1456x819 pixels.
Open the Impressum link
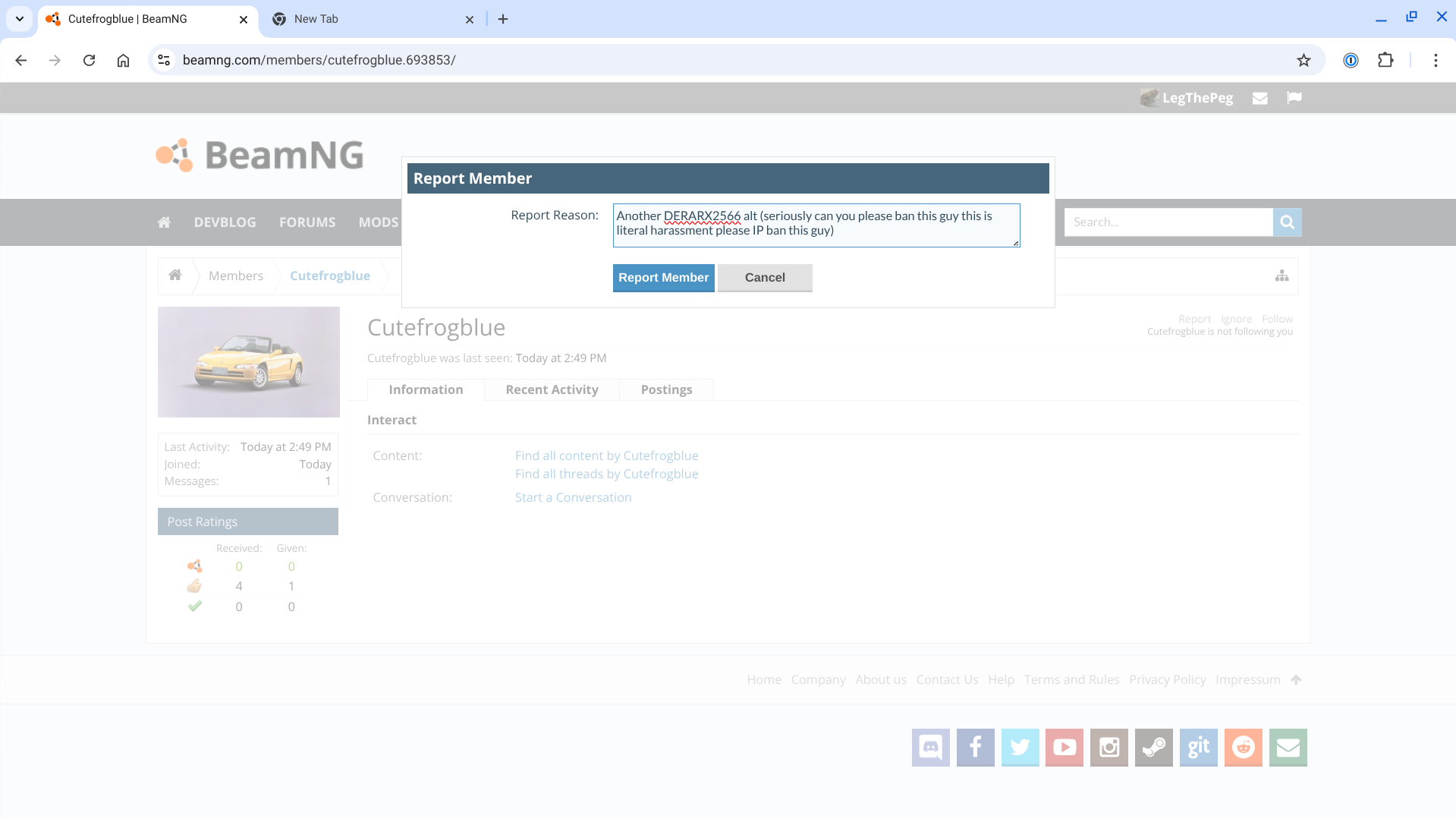click(x=1247, y=679)
